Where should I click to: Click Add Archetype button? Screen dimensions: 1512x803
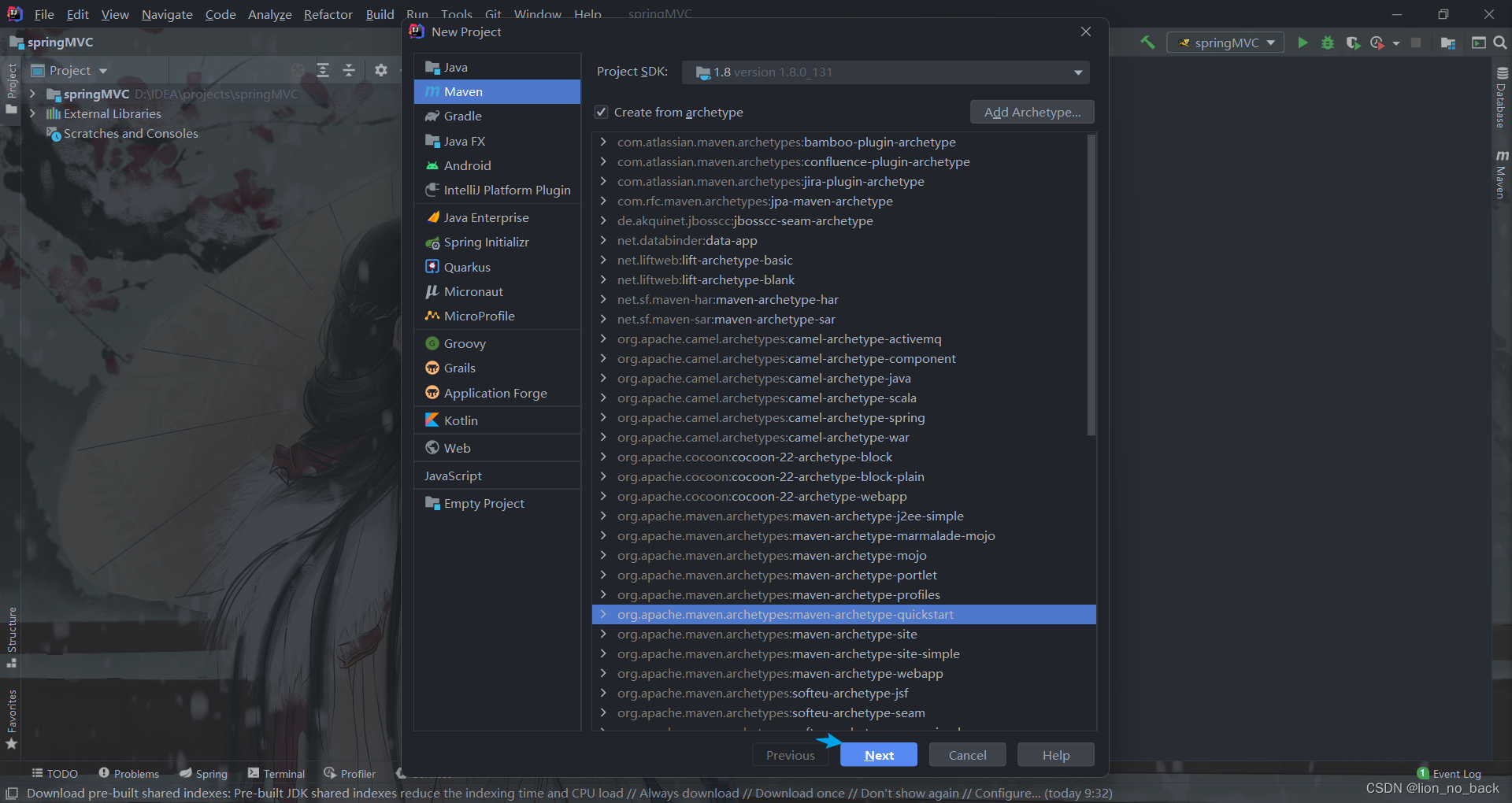(1032, 112)
